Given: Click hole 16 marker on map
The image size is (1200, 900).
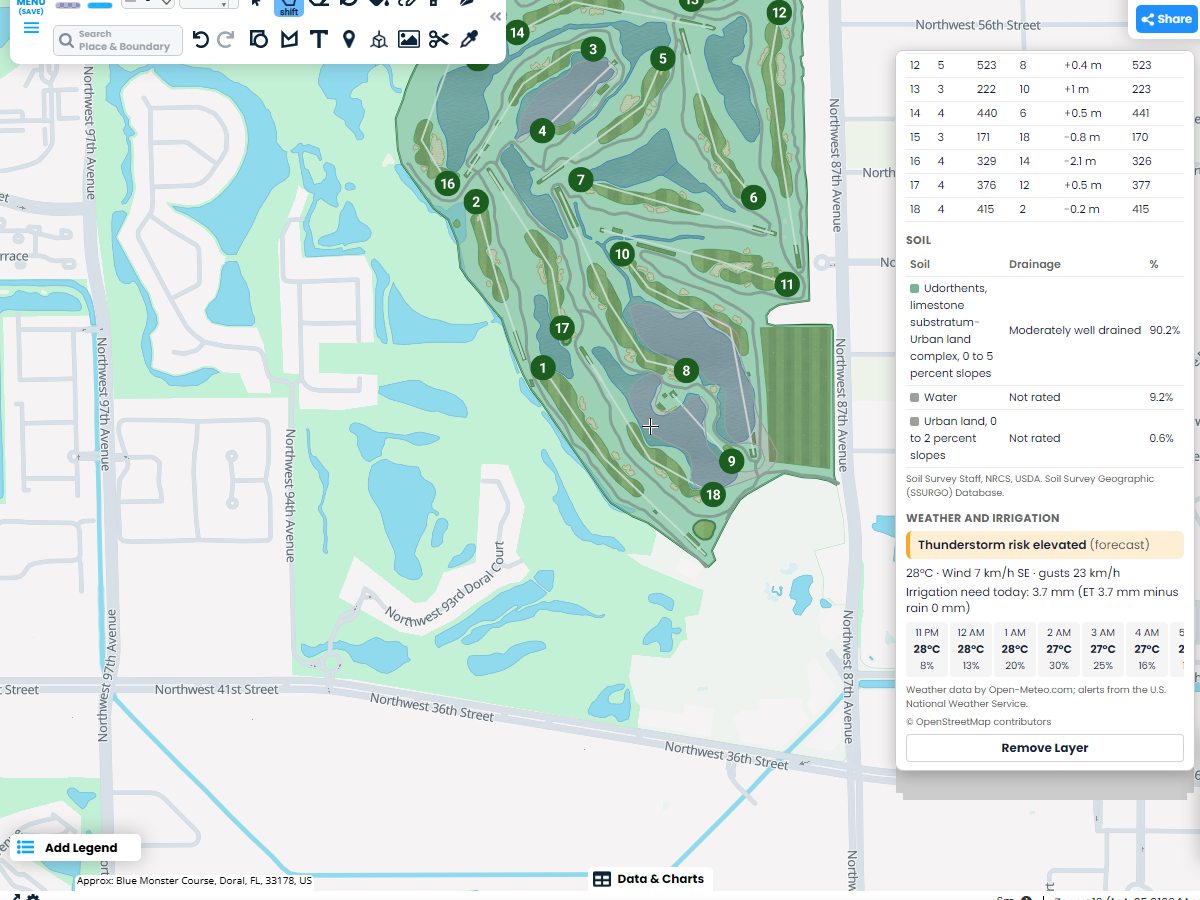Looking at the screenshot, I should pos(447,183).
